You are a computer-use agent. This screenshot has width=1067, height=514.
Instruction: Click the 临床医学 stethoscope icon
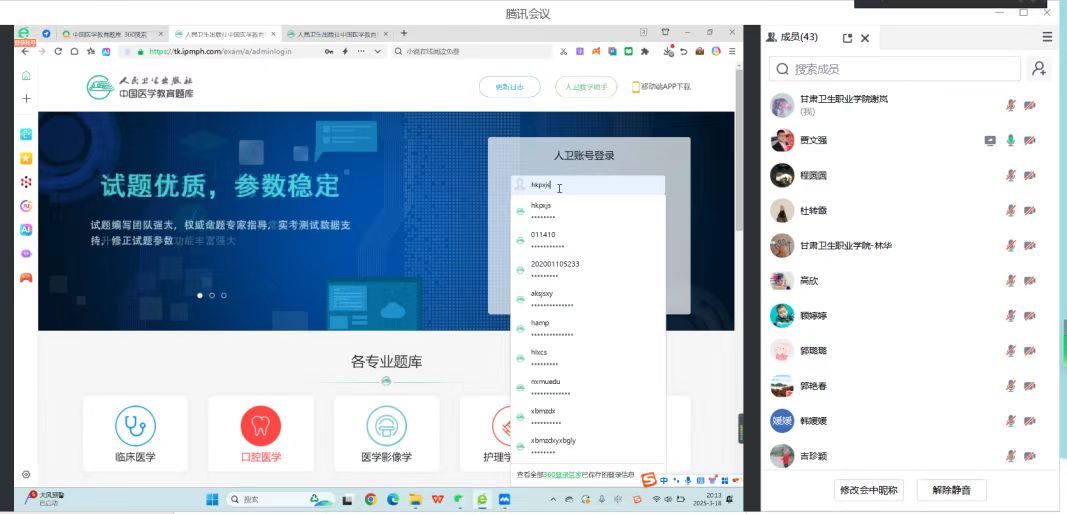(135, 426)
